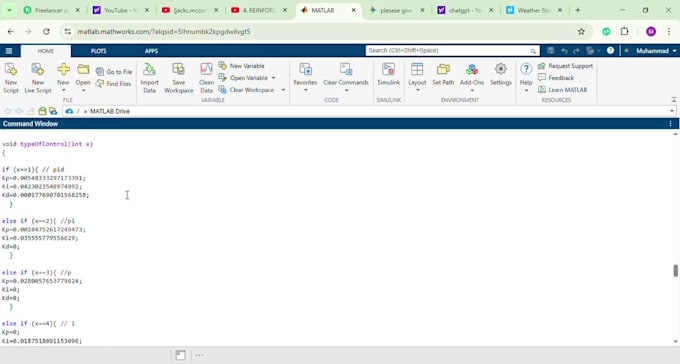Expand the Clear Workspace dropdown arrow
This screenshot has height=364, width=680.
pyautogui.click(x=283, y=90)
